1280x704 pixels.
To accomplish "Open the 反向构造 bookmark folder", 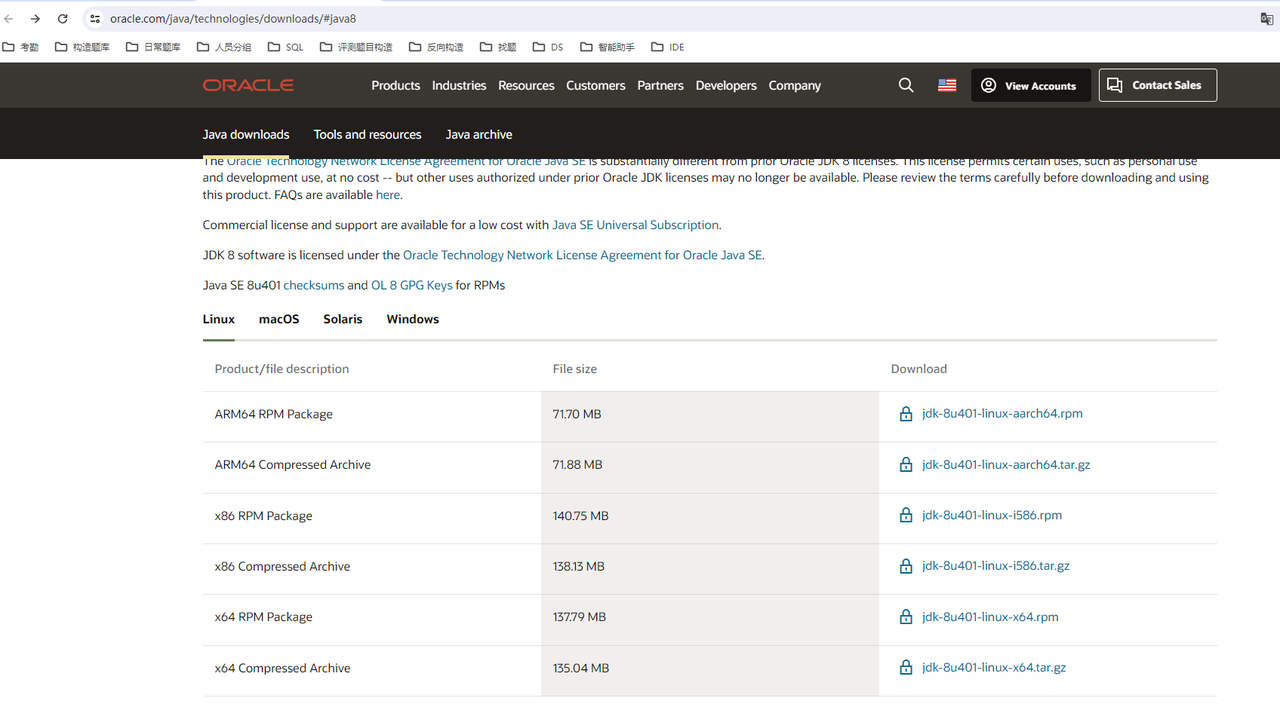I will [436, 47].
